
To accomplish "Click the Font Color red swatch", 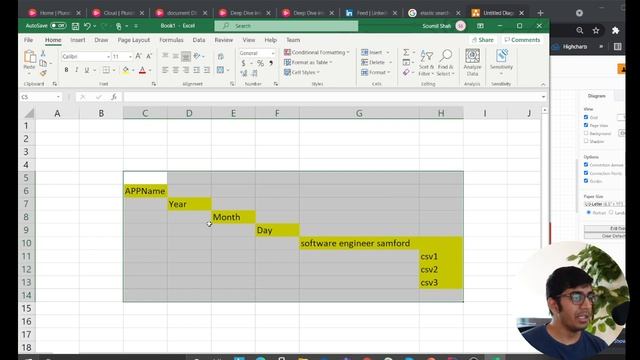I will coord(142,70).
